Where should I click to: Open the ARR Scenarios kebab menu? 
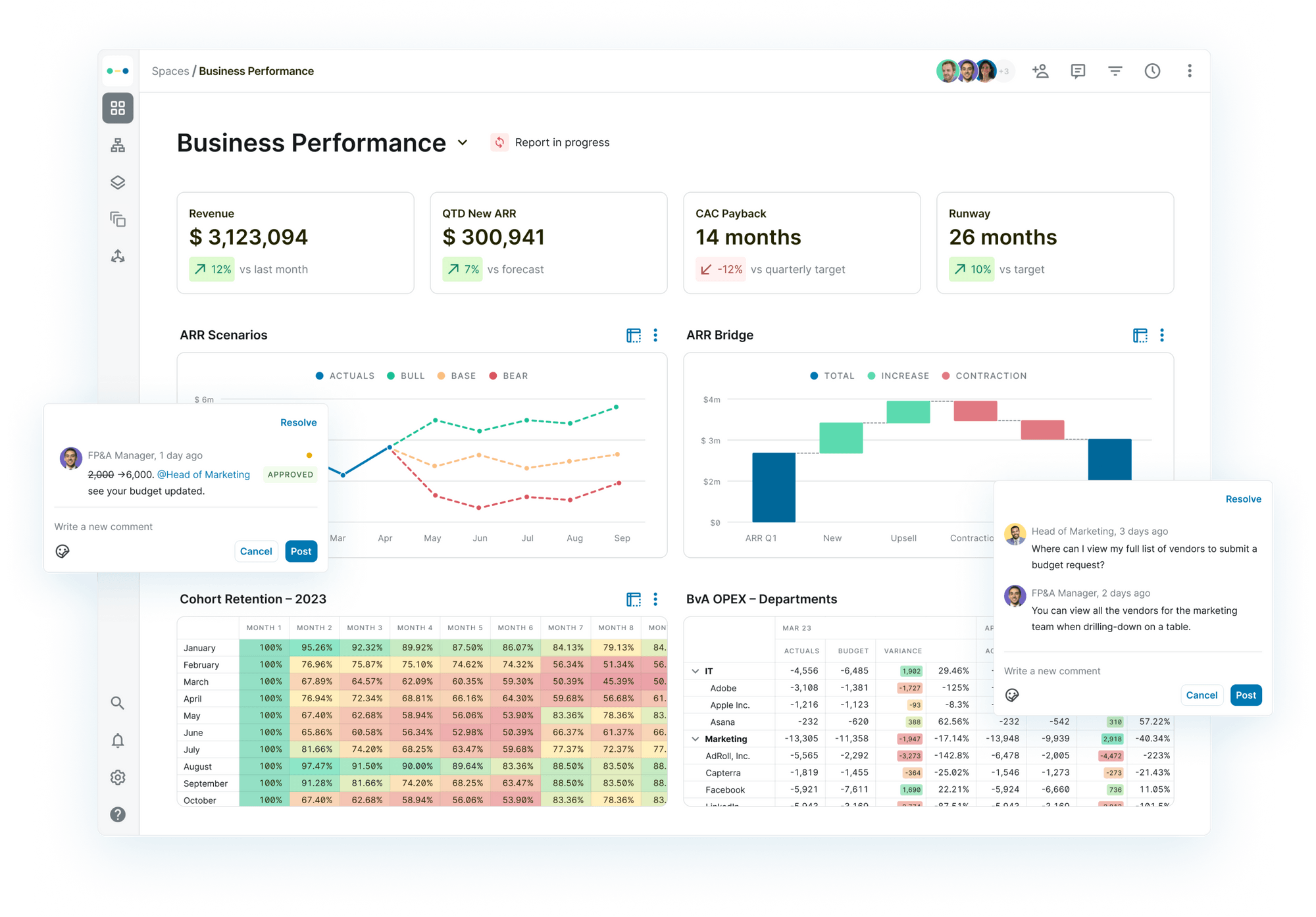[655, 335]
